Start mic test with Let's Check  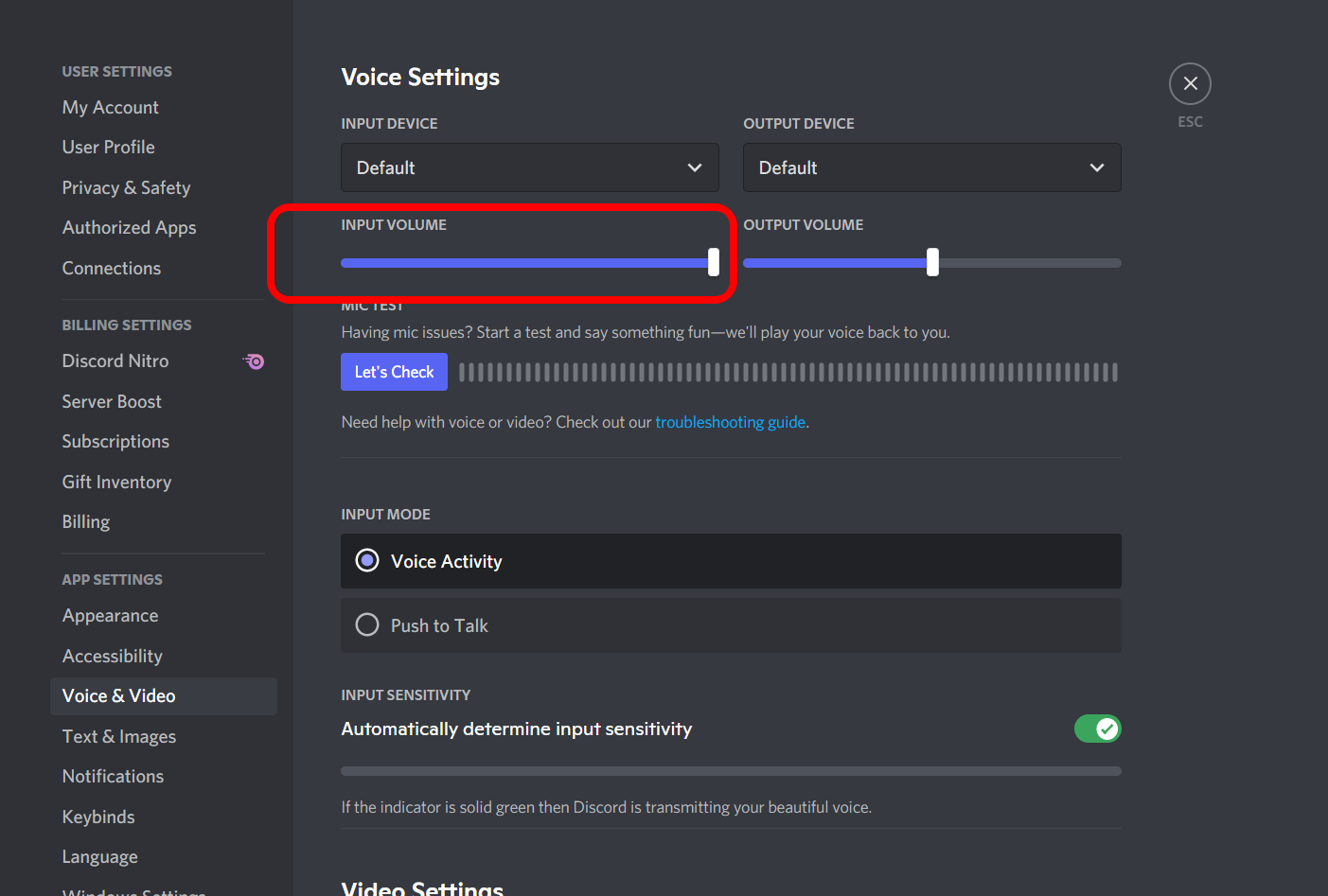[394, 372]
